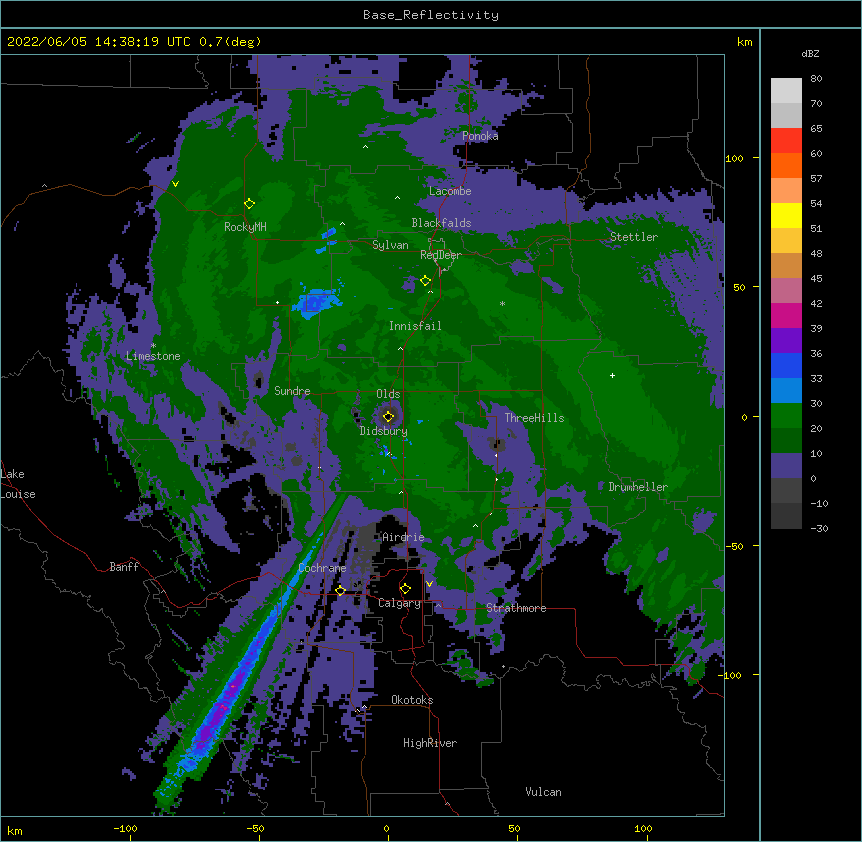
Task: Click the yellow diamond marker at Olds
Action: [389, 416]
